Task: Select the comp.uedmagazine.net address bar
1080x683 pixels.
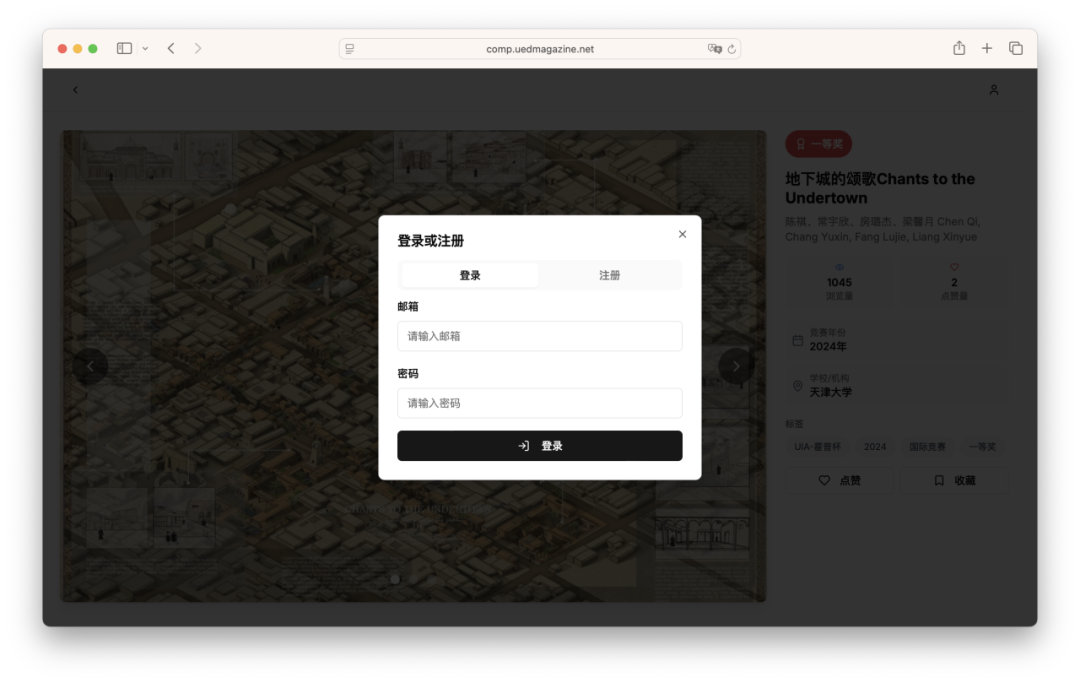Action: [x=539, y=49]
